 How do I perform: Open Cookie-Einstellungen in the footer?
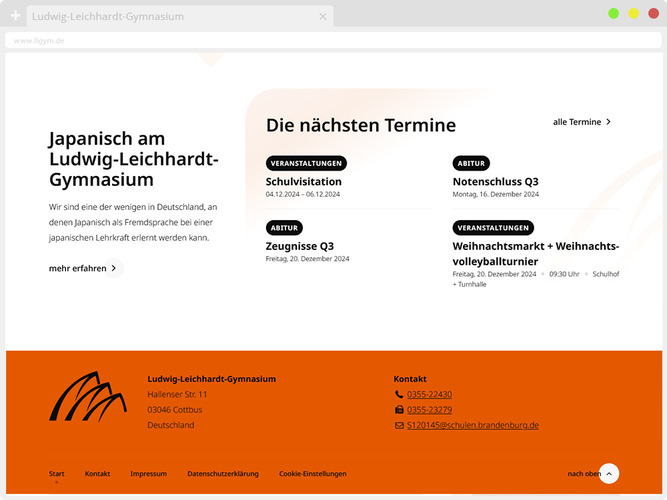[x=312, y=474]
